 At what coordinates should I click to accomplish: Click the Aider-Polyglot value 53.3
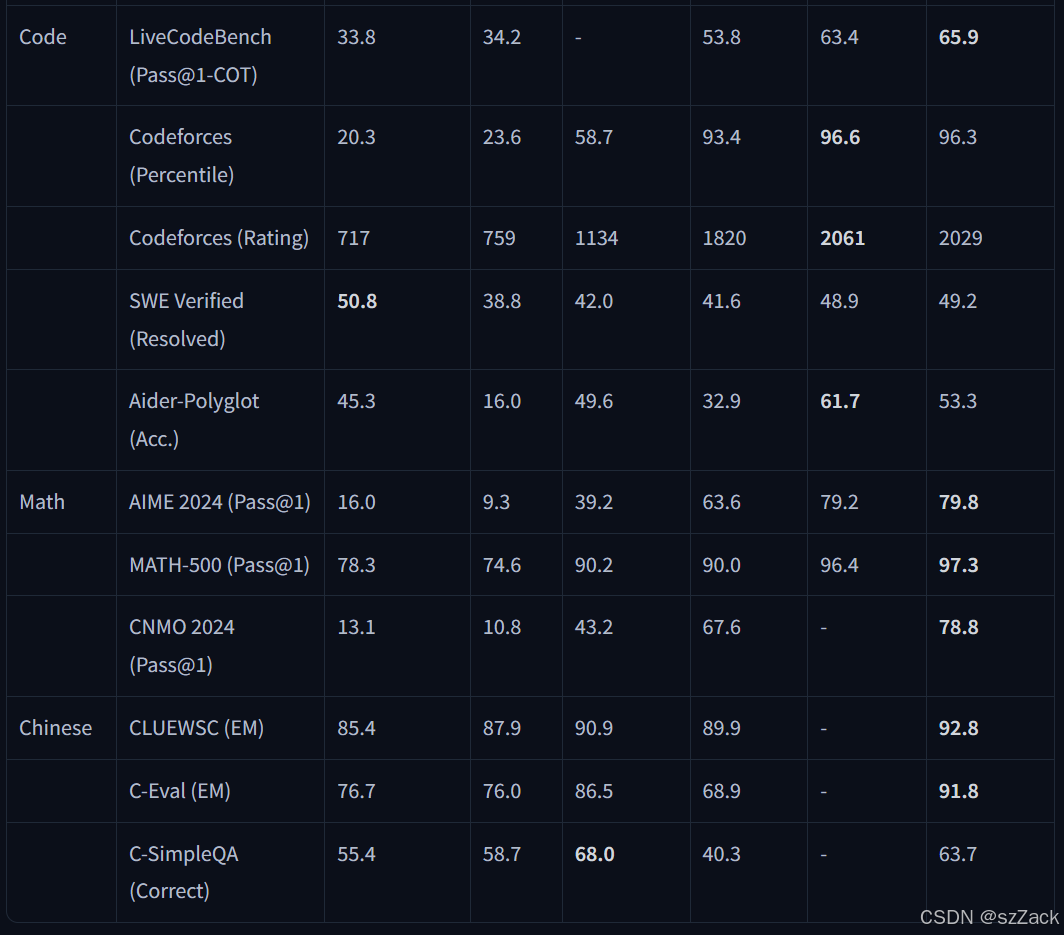pyautogui.click(x=957, y=401)
